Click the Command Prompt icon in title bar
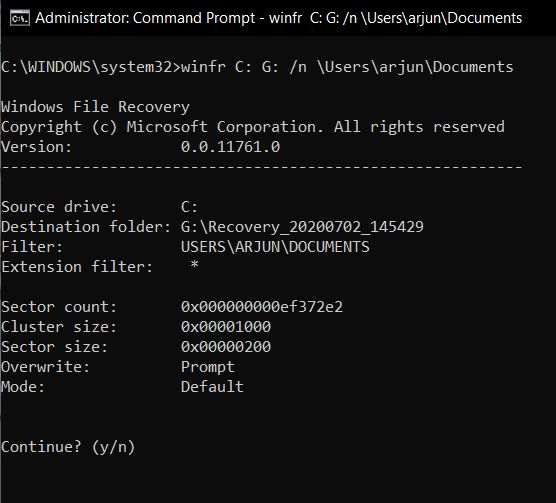The width and height of the screenshot is (556, 503). click(x=20, y=18)
